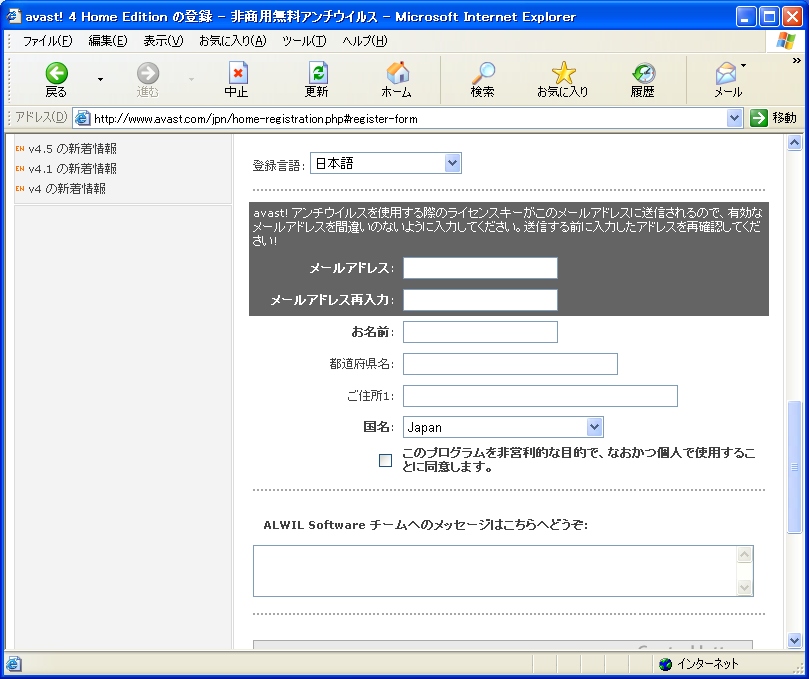This screenshot has height=679, width=809.
Task: Open the ツール(T) menu
Action: 304,41
